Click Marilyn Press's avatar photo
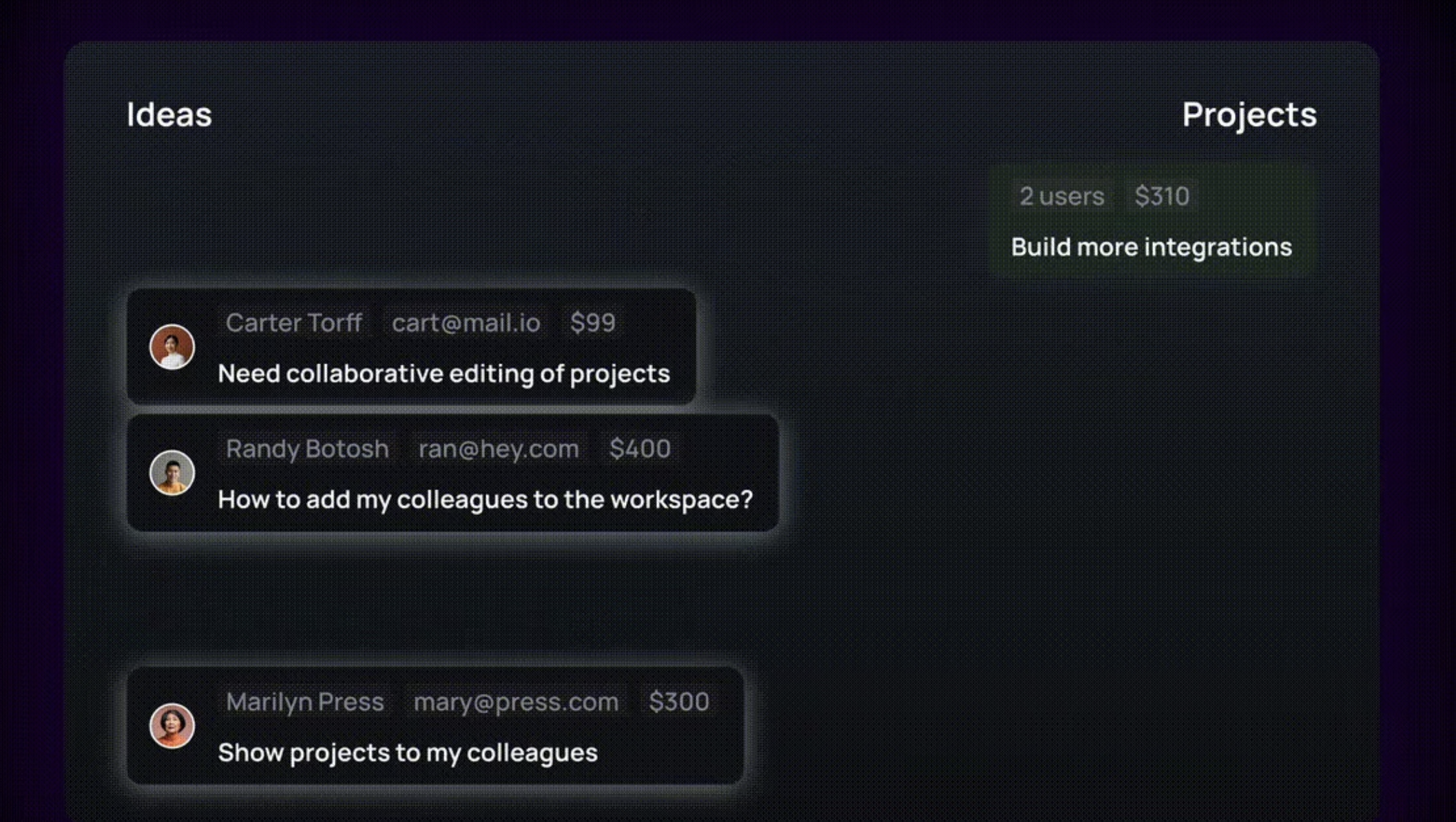1456x822 pixels. coord(171,726)
